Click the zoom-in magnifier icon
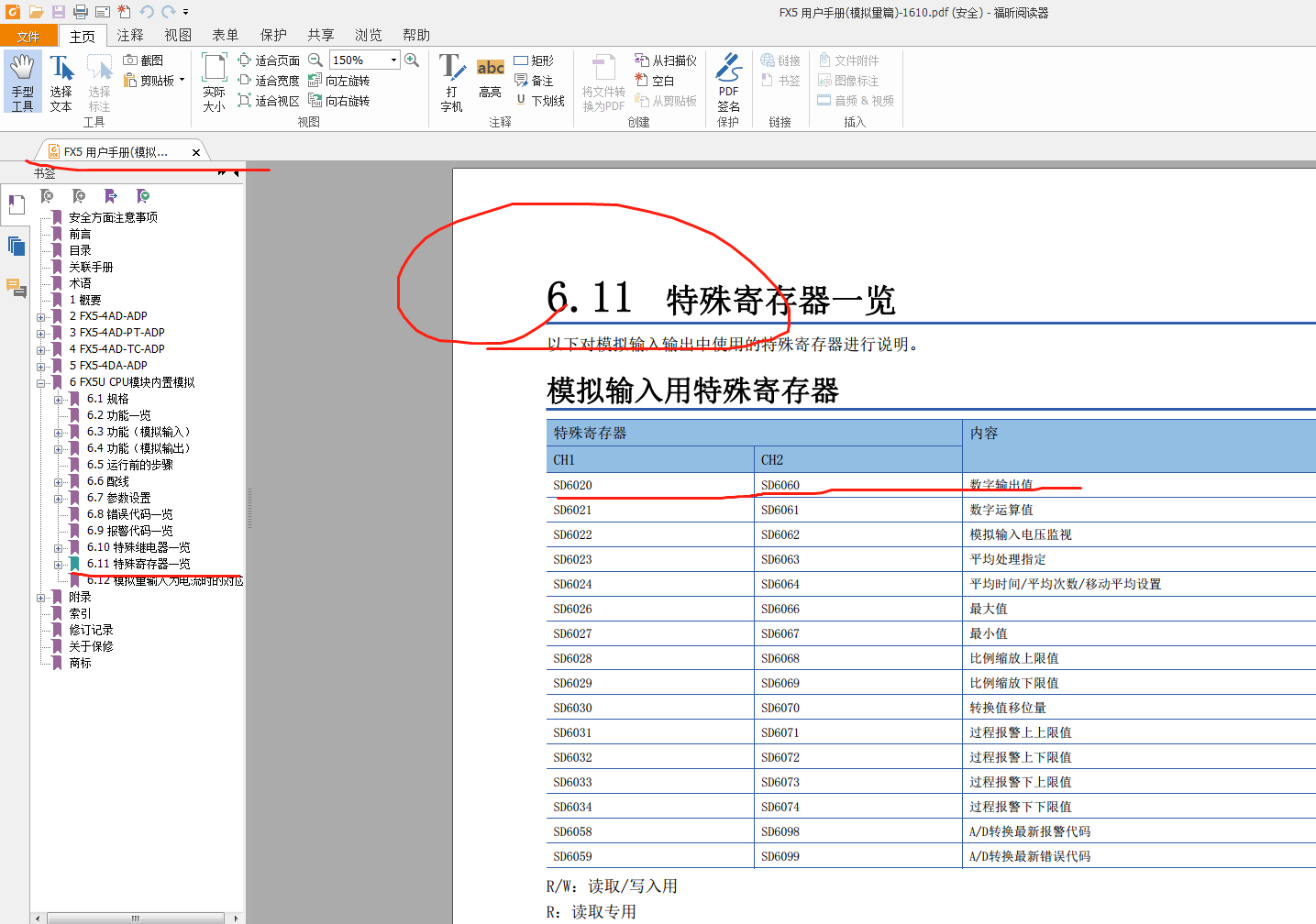Viewport: 1316px width, 924px height. coord(412,60)
